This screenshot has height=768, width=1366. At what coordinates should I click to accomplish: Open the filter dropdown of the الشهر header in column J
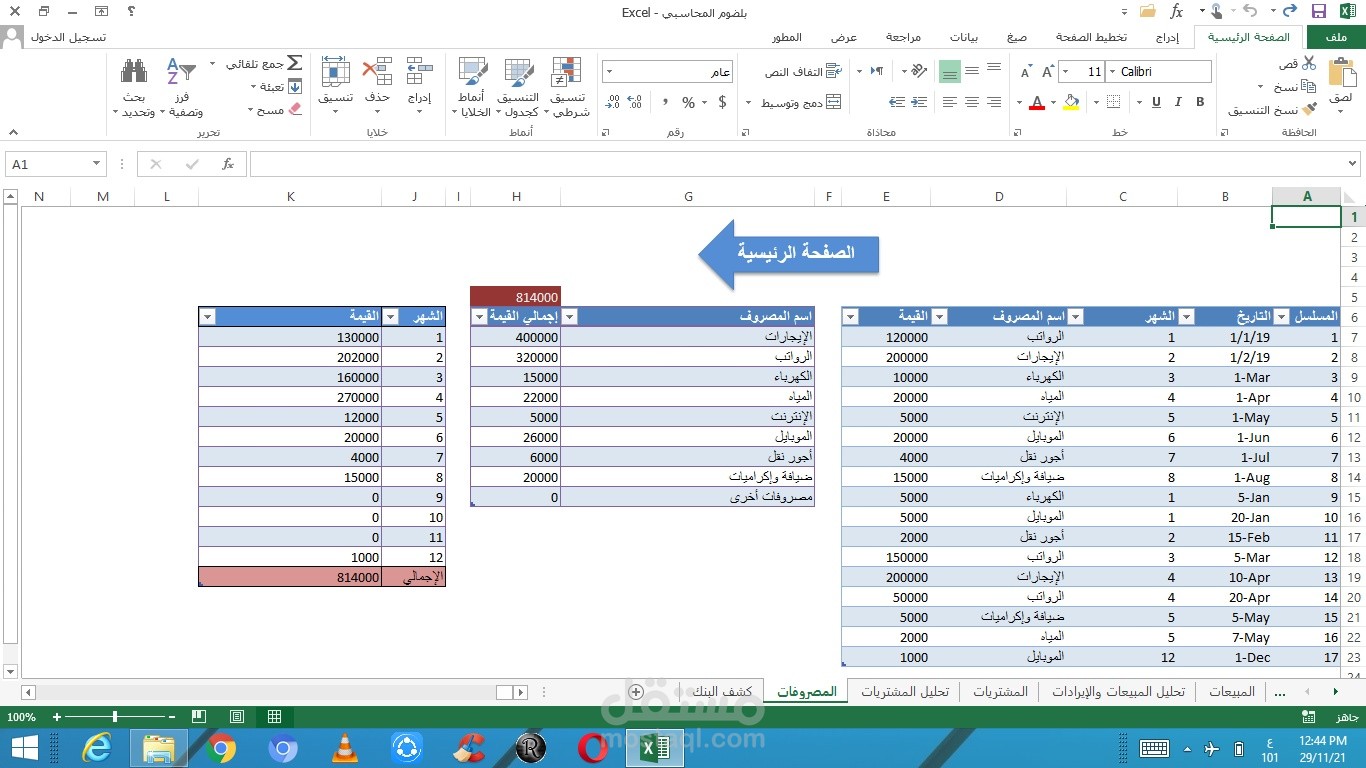[391, 317]
